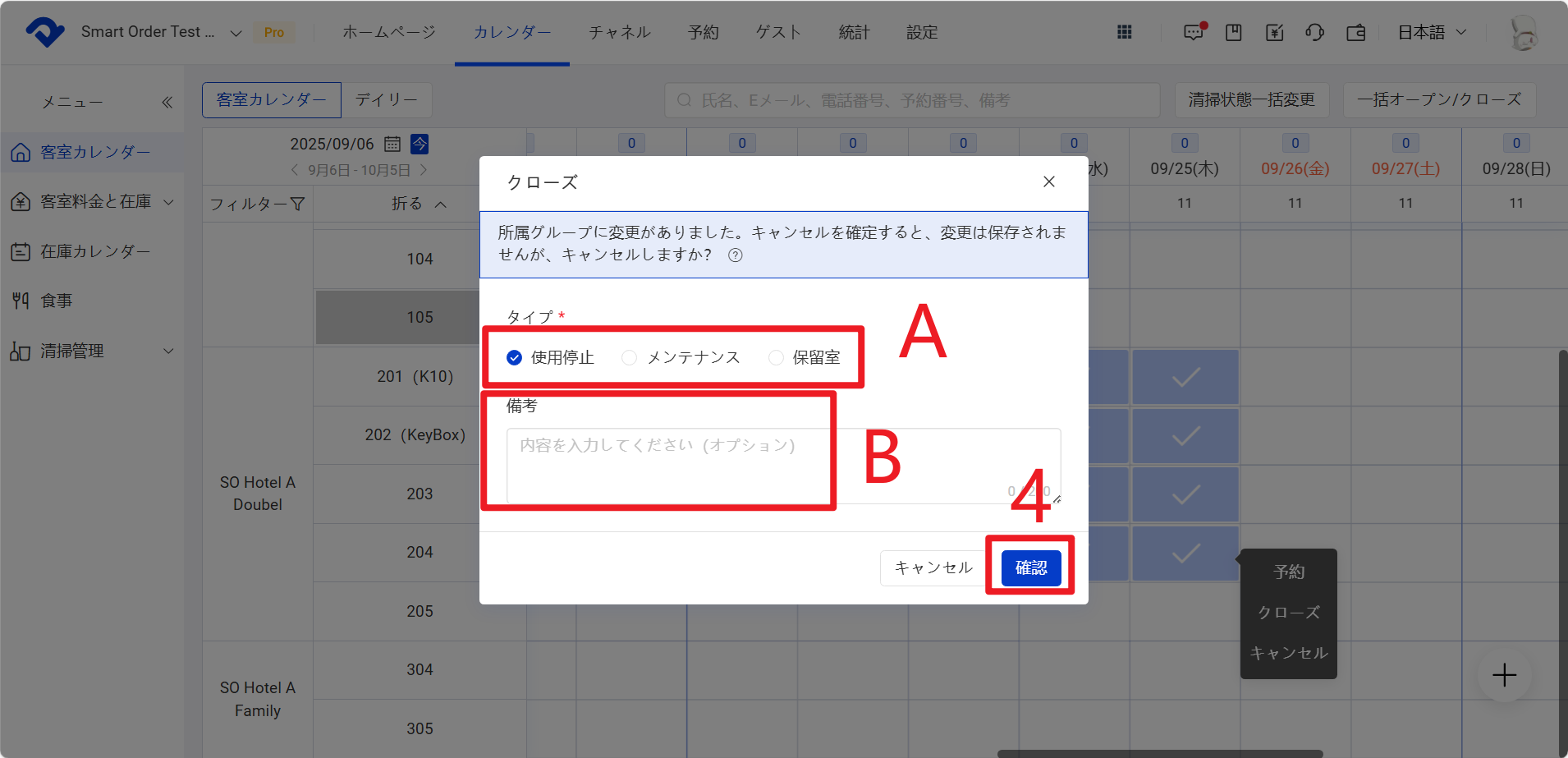Click into the 備考 remarks text area
Viewport: 1568px width, 758px height.
[783, 466]
